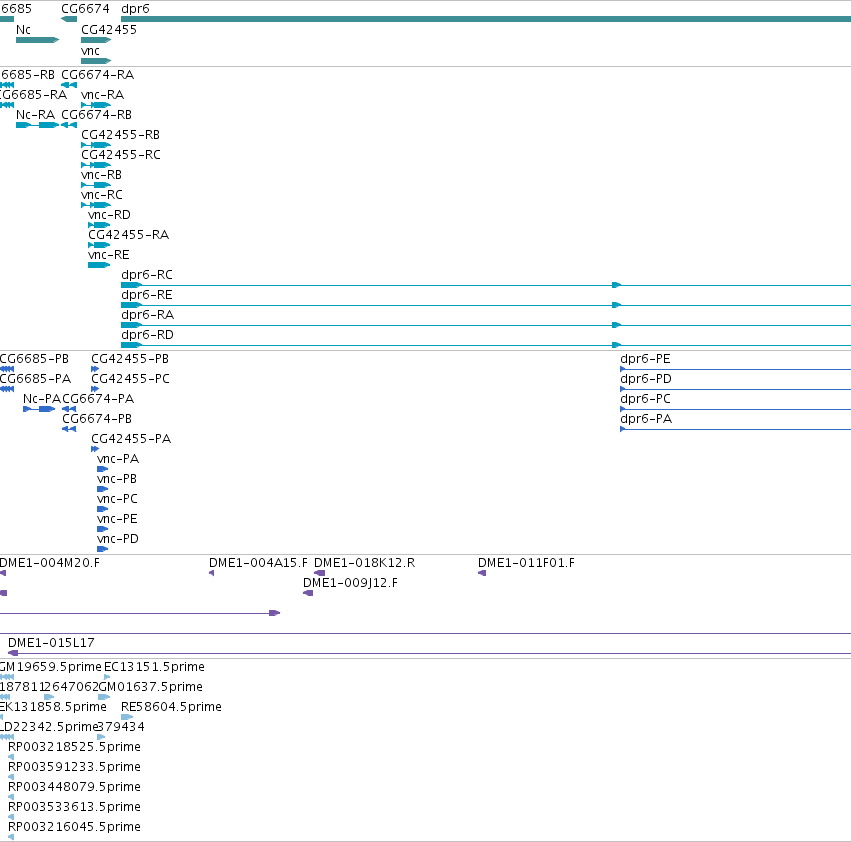Select the RP003591233.5prime EST label
The image size is (851, 842).
[x=74, y=767]
